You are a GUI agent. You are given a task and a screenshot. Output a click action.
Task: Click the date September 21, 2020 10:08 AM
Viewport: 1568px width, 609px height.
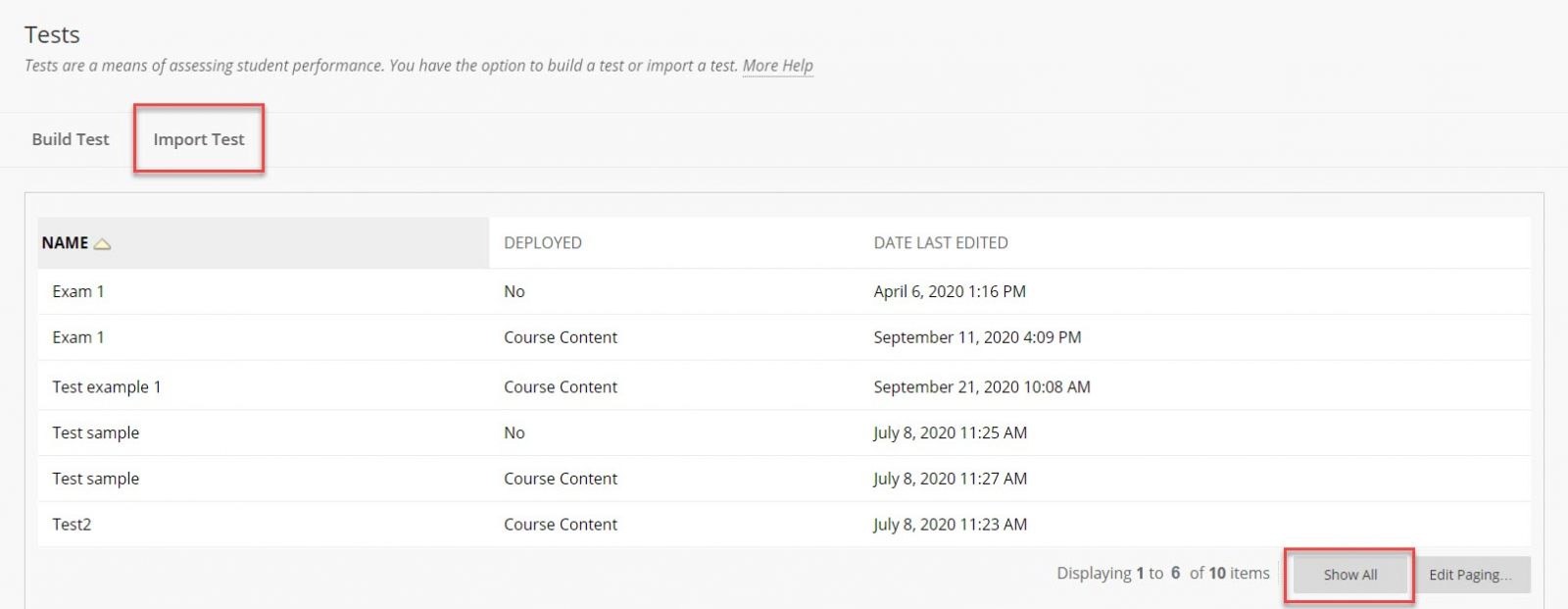pos(982,387)
